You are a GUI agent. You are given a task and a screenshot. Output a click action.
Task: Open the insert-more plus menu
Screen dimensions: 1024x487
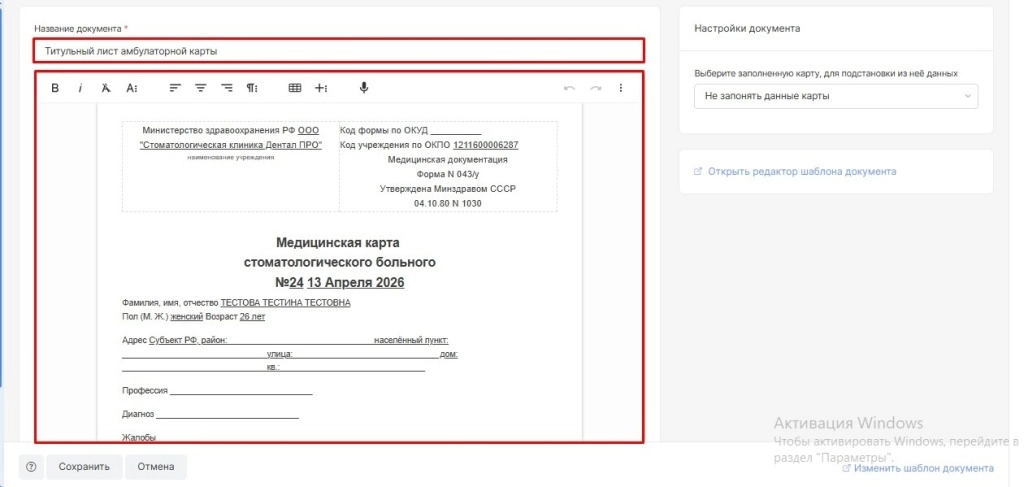(321, 88)
